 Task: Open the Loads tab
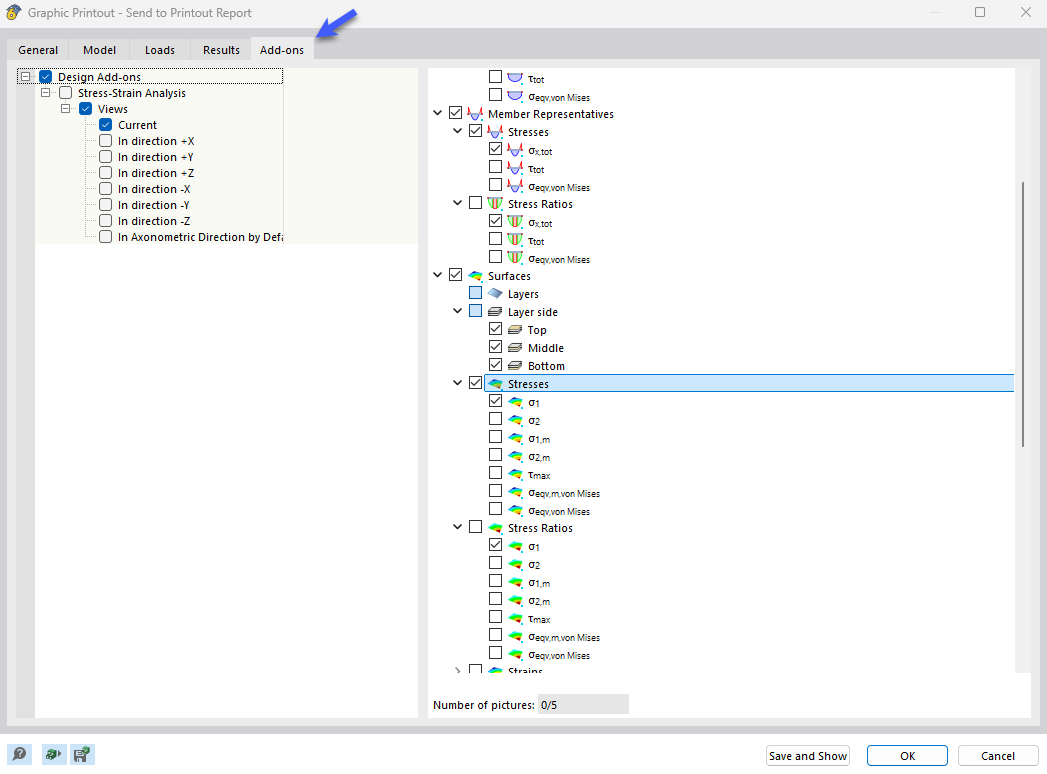(159, 49)
